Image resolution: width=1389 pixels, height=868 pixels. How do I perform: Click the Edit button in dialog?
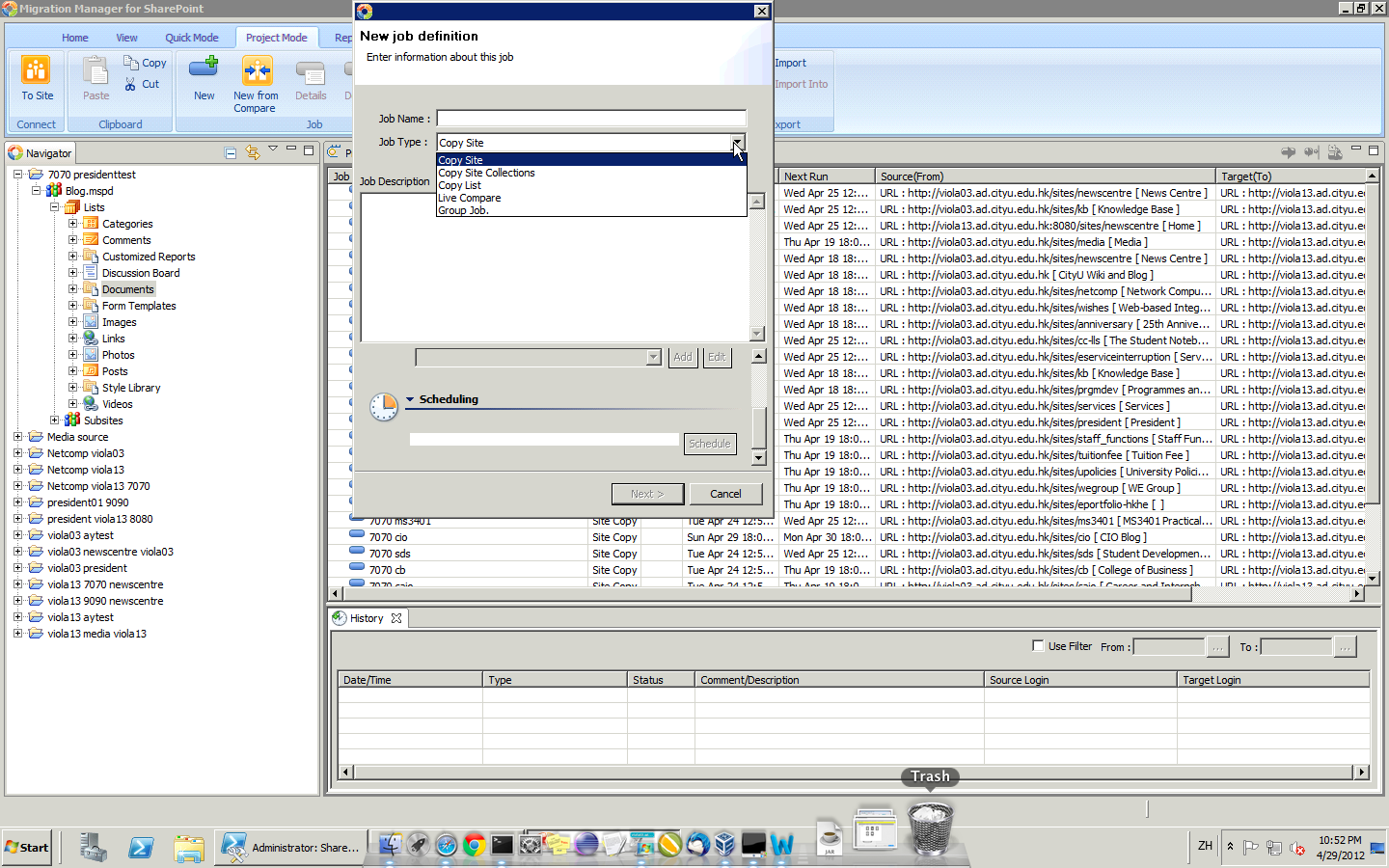717,357
